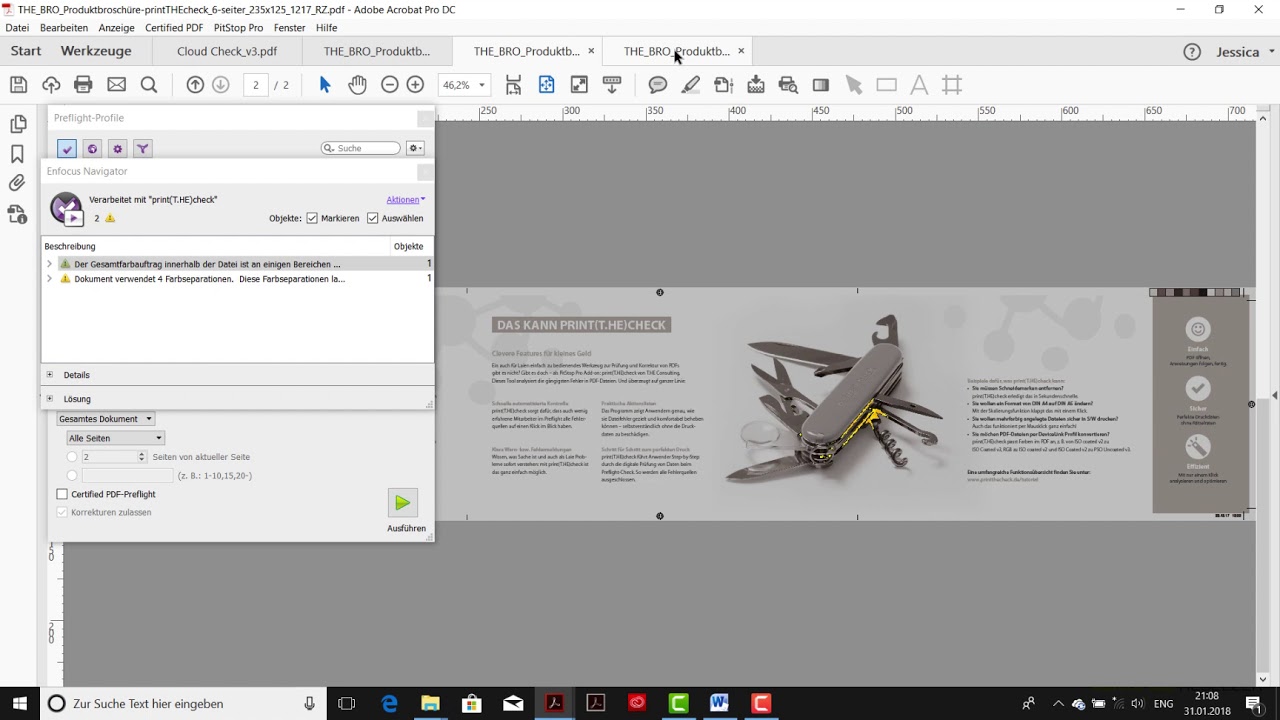Click the Suche field in Preflight-Profile

pos(360,148)
